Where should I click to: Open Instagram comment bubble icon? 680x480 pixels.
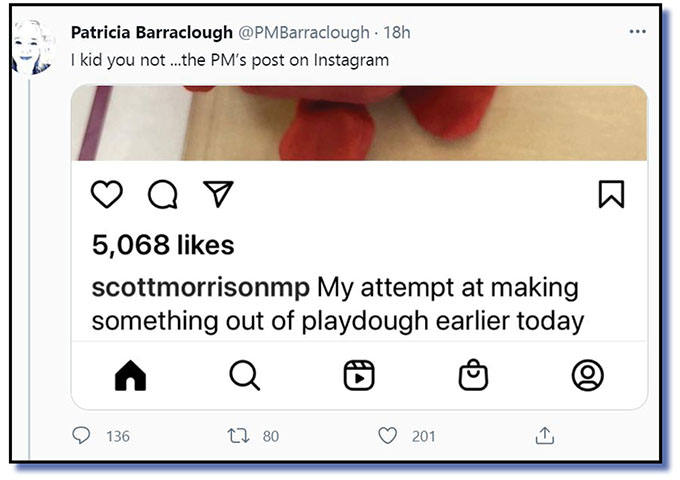pyautogui.click(x=162, y=195)
